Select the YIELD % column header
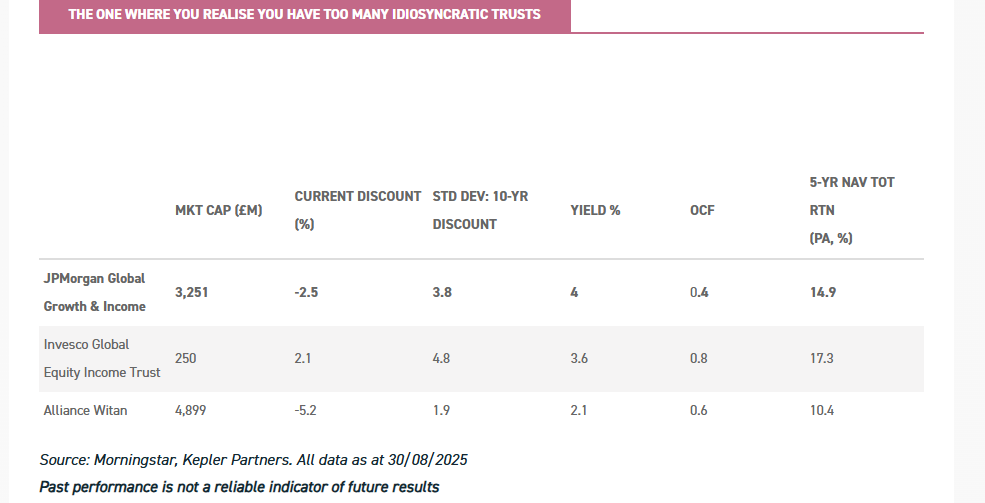This screenshot has width=985, height=503. [595, 211]
